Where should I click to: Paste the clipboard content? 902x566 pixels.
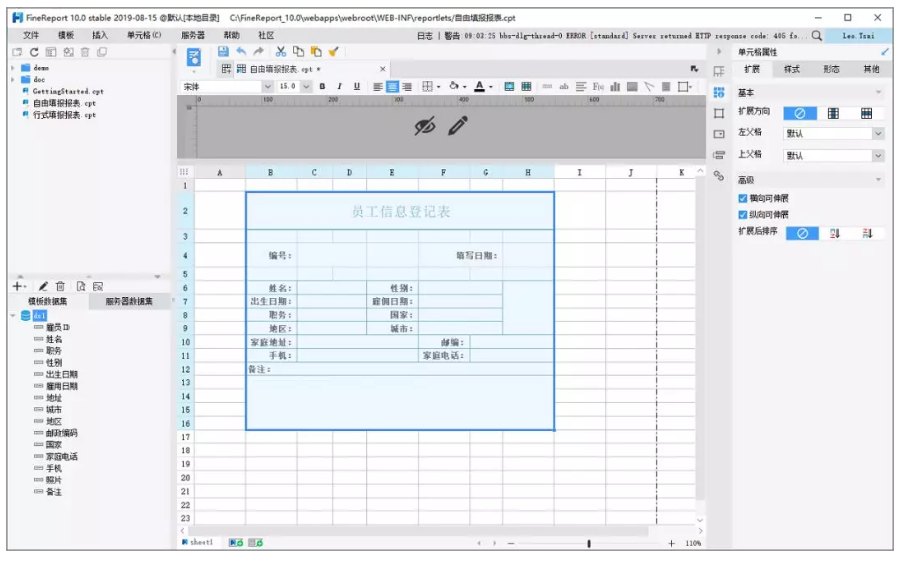(x=316, y=52)
